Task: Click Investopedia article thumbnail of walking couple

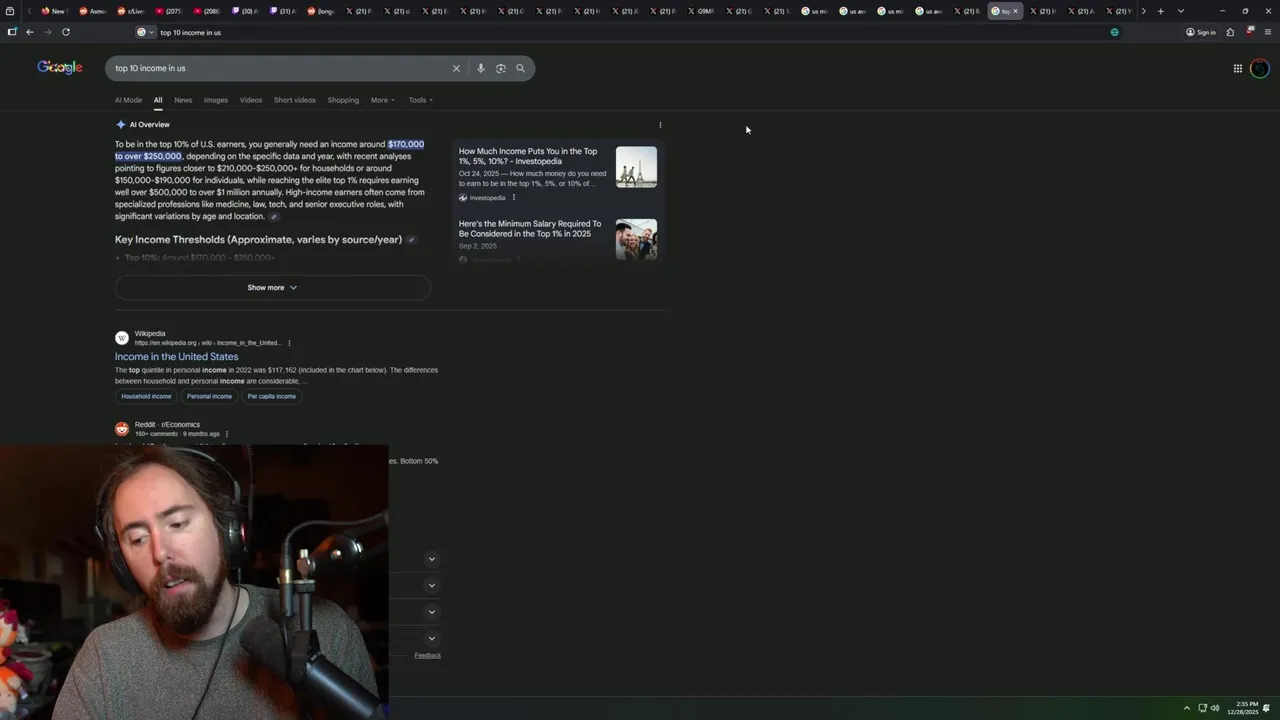Action: pyautogui.click(x=636, y=167)
